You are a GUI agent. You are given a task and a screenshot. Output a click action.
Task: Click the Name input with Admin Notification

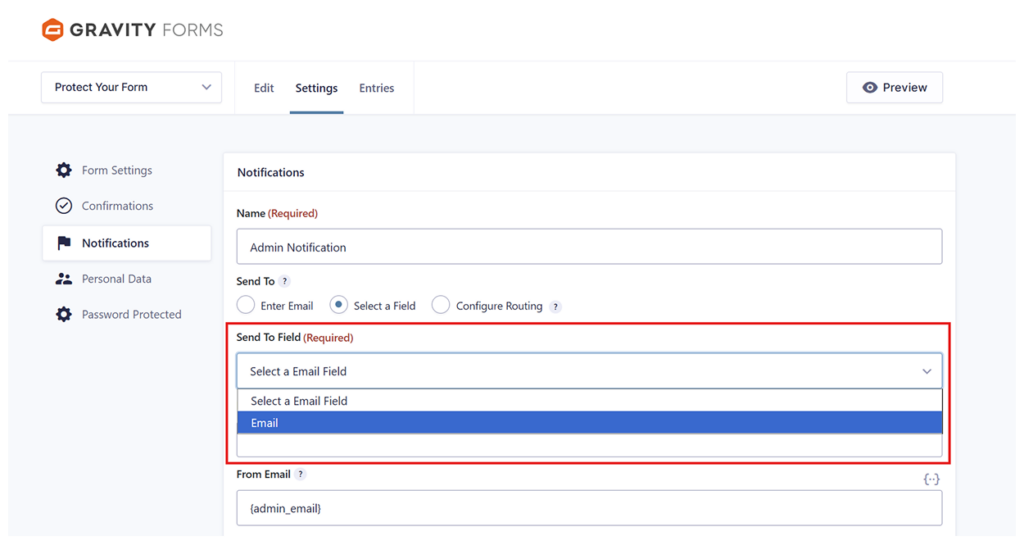pos(589,247)
